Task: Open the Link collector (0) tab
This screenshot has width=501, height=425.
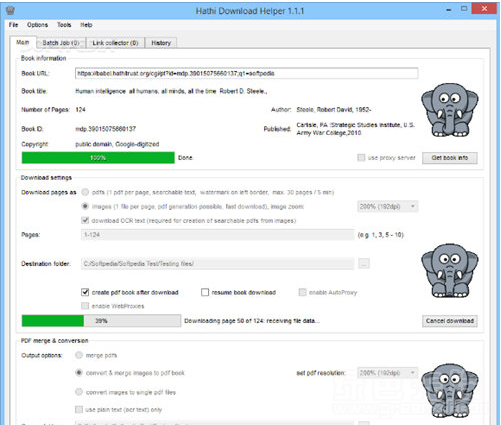Action: pos(115,43)
